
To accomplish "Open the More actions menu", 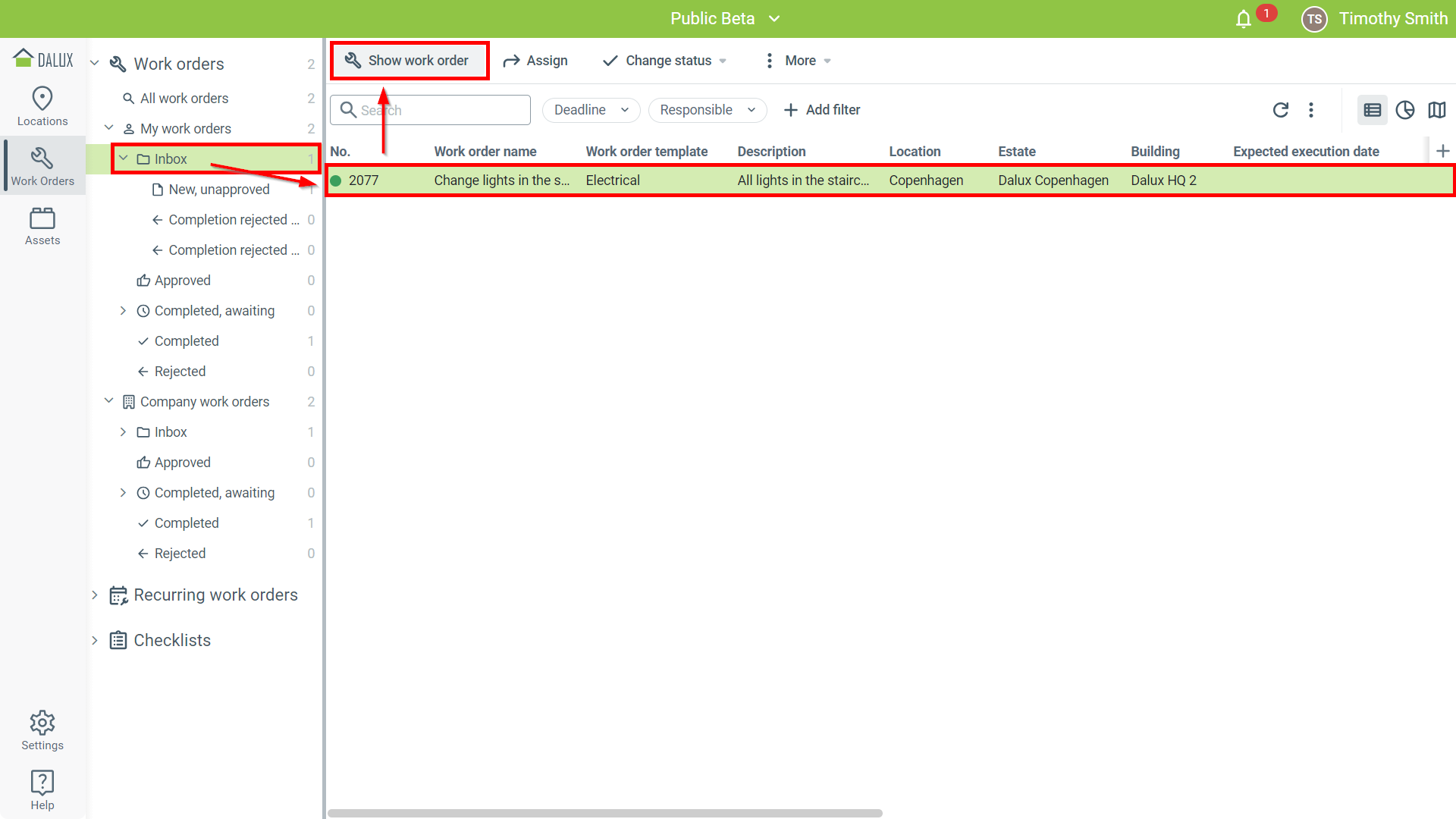I will point(798,61).
